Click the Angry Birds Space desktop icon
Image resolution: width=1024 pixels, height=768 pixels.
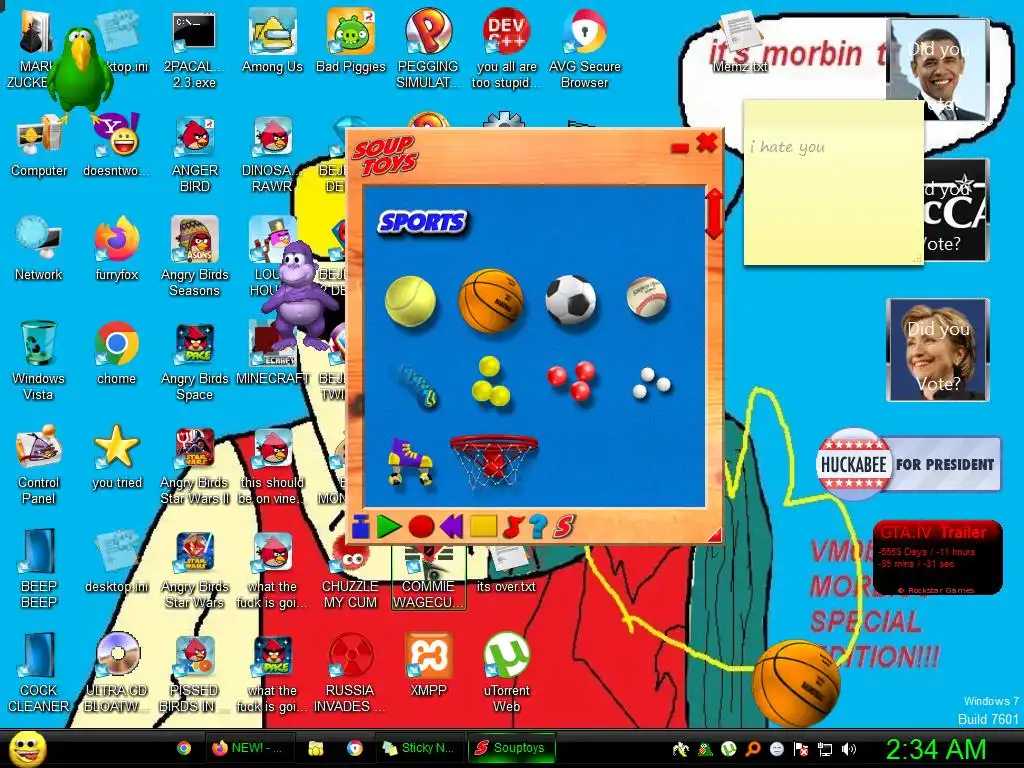pos(195,361)
